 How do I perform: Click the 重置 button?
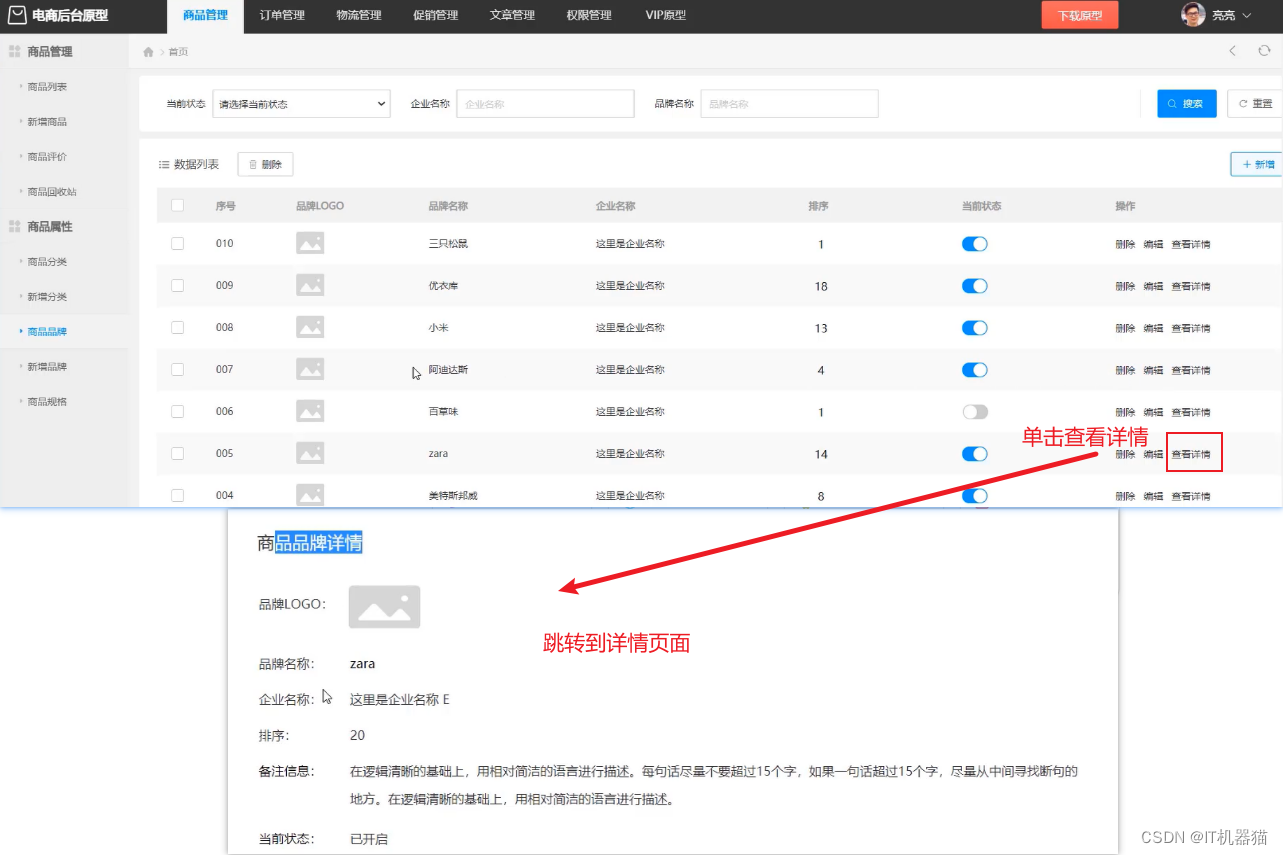click(1255, 103)
